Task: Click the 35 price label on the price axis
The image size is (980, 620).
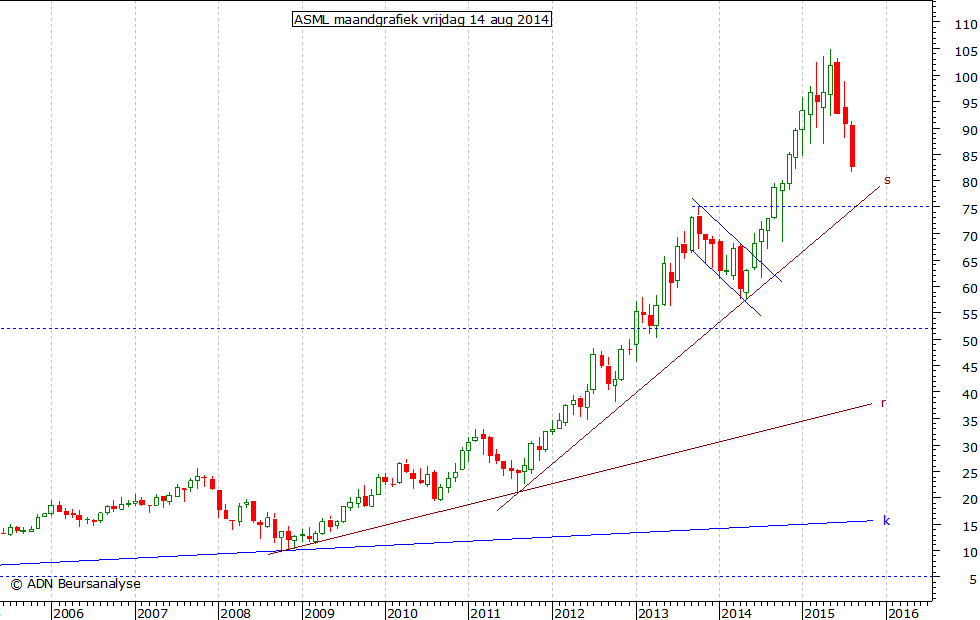Action: coord(970,422)
